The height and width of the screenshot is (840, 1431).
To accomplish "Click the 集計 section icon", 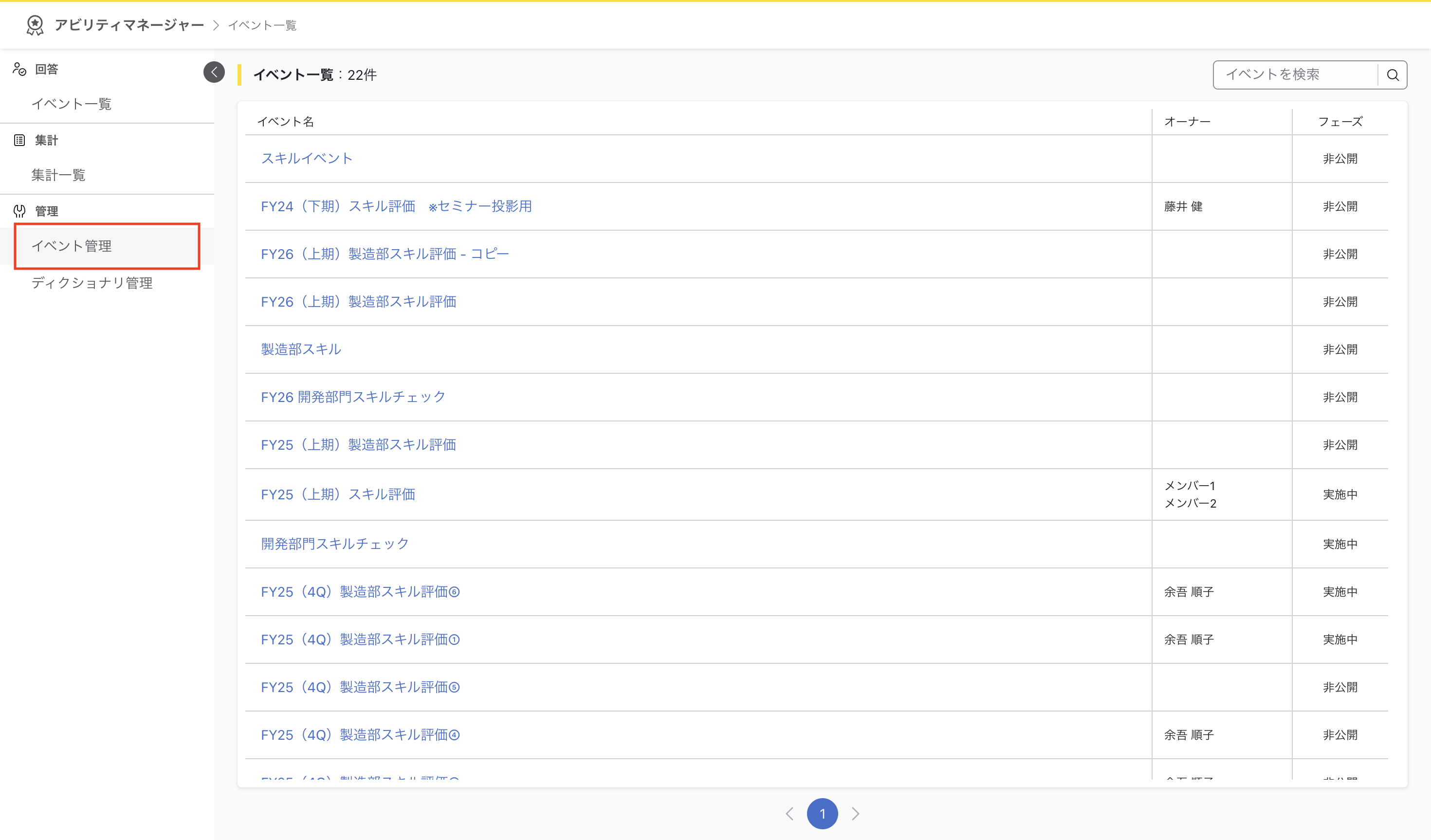I will [x=18, y=140].
